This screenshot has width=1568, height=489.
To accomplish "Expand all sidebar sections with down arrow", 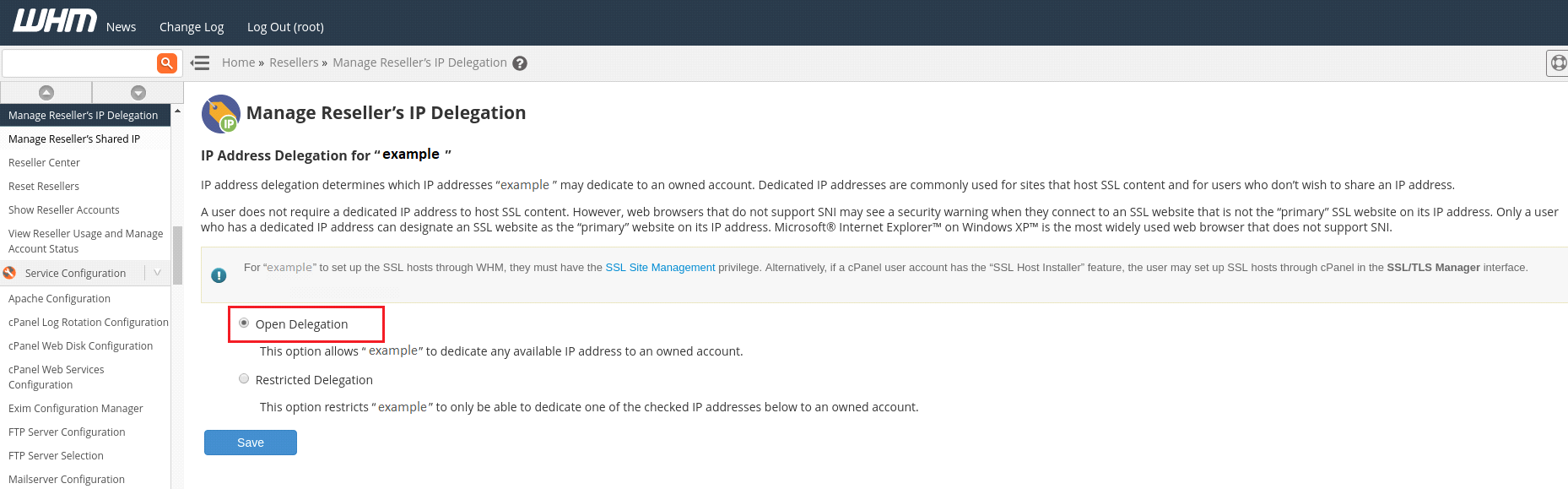I will (x=138, y=92).
